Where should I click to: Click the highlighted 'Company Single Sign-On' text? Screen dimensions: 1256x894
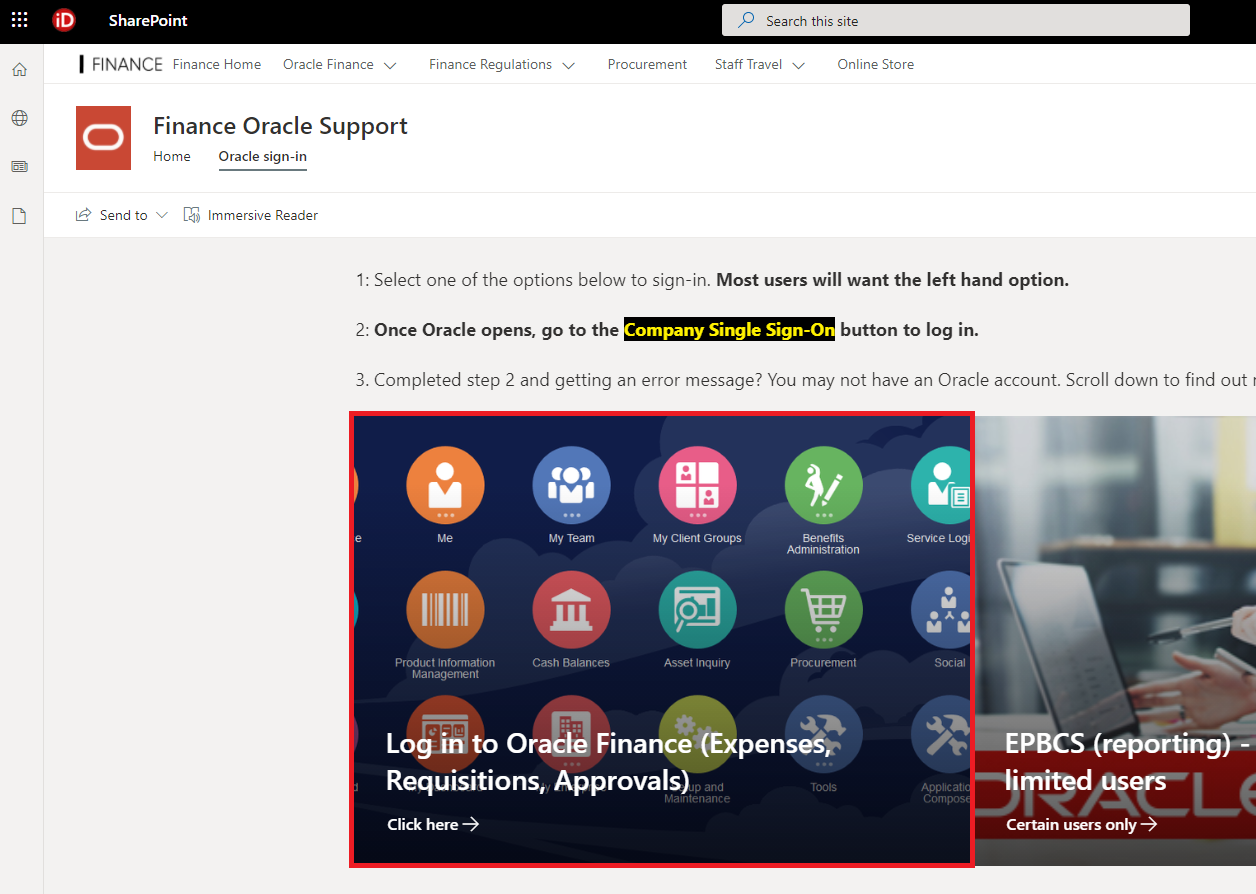coord(729,329)
